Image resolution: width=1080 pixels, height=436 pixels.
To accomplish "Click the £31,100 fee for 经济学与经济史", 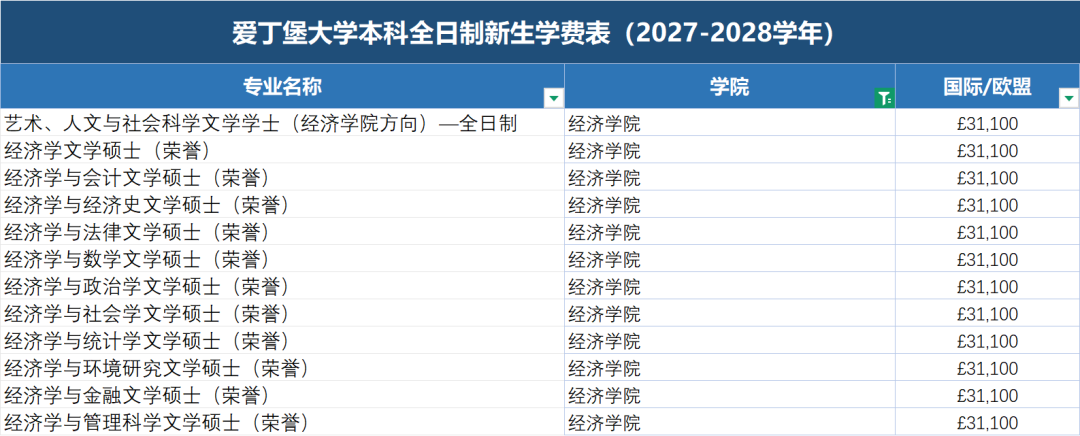I will coord(988,205).
